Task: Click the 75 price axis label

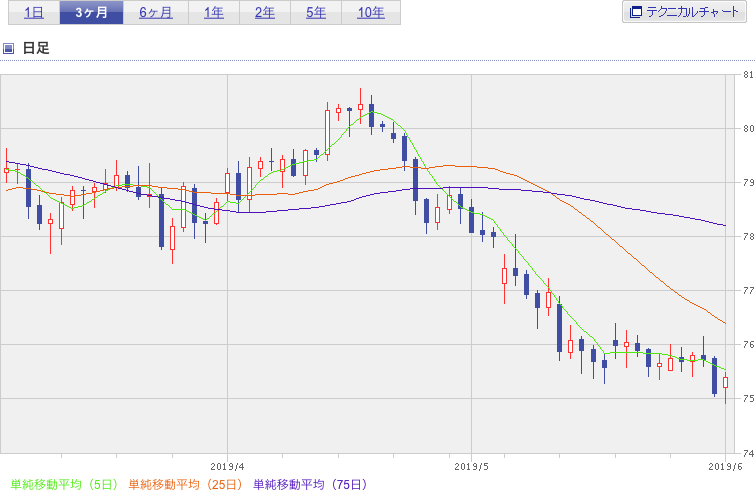Action: (749, 398)
